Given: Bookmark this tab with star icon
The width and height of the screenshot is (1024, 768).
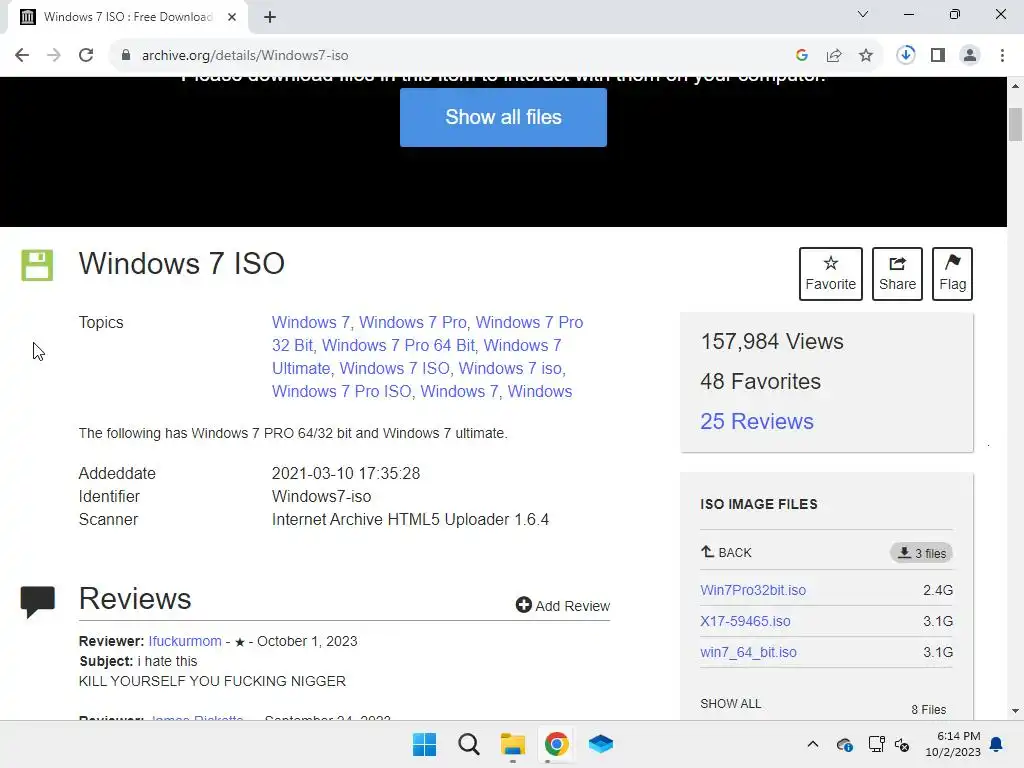Looking at the screenshot, I should pyautogui.click(x=866, y=56).
